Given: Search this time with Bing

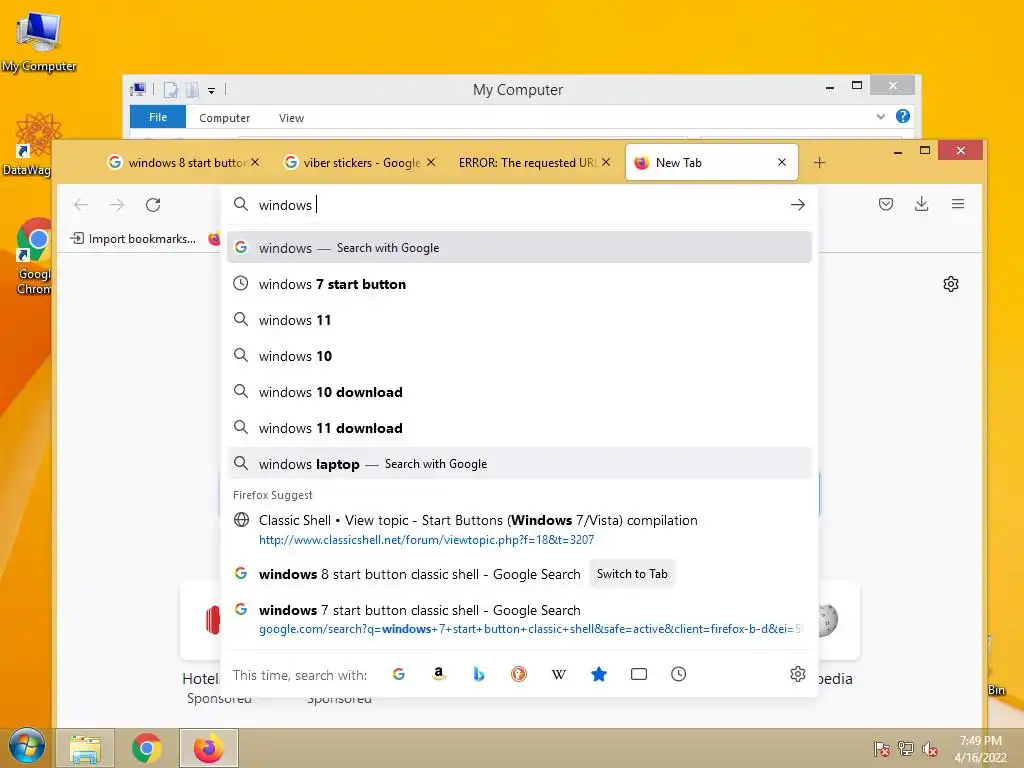Looking at the screenshot, I should point(479,674).
